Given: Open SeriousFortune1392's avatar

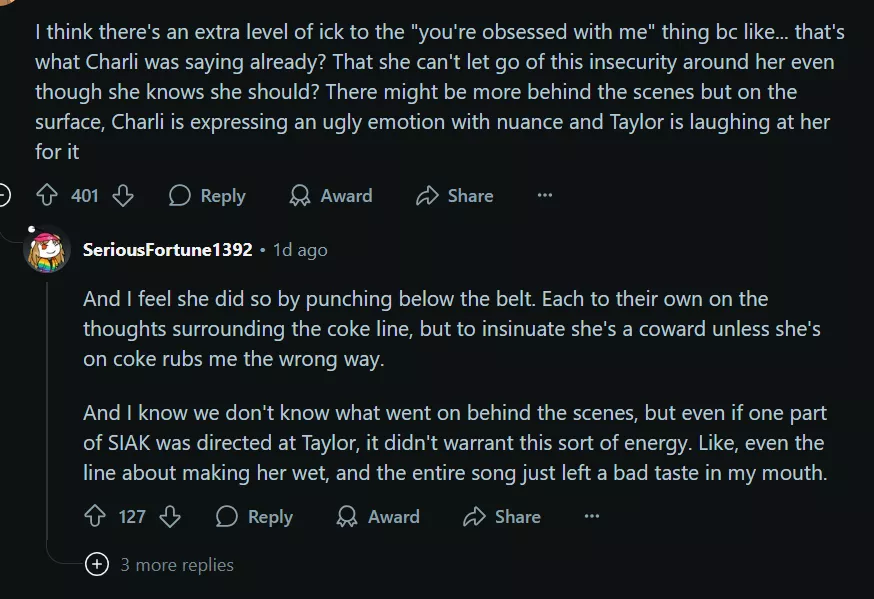Looking at the screenshot, I should click(x=46, y=251).
